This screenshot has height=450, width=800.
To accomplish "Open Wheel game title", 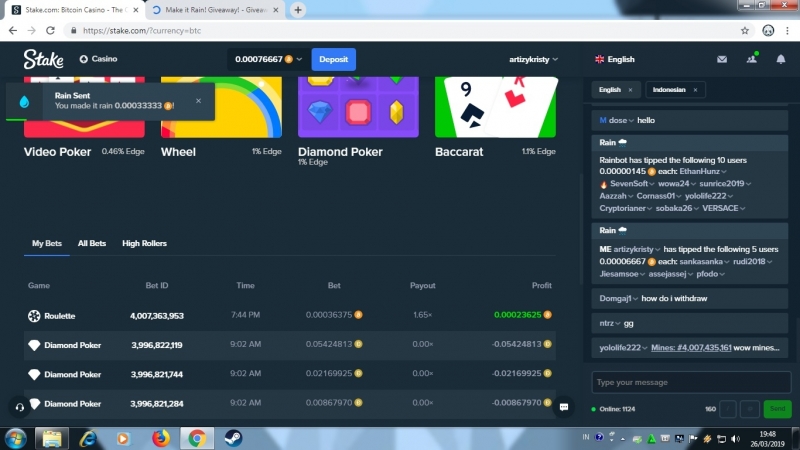I will [178, 152].
